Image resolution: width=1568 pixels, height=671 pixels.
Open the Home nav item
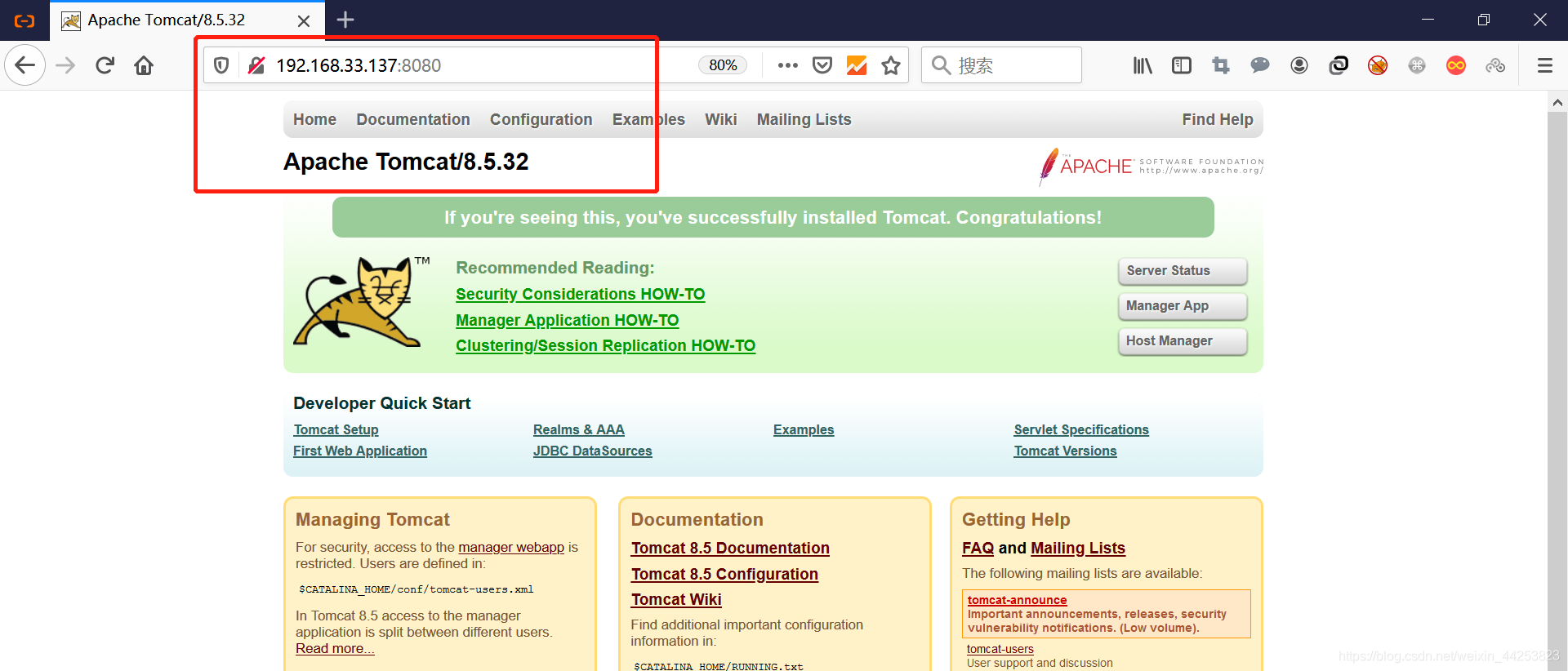[x=315, y=119]
